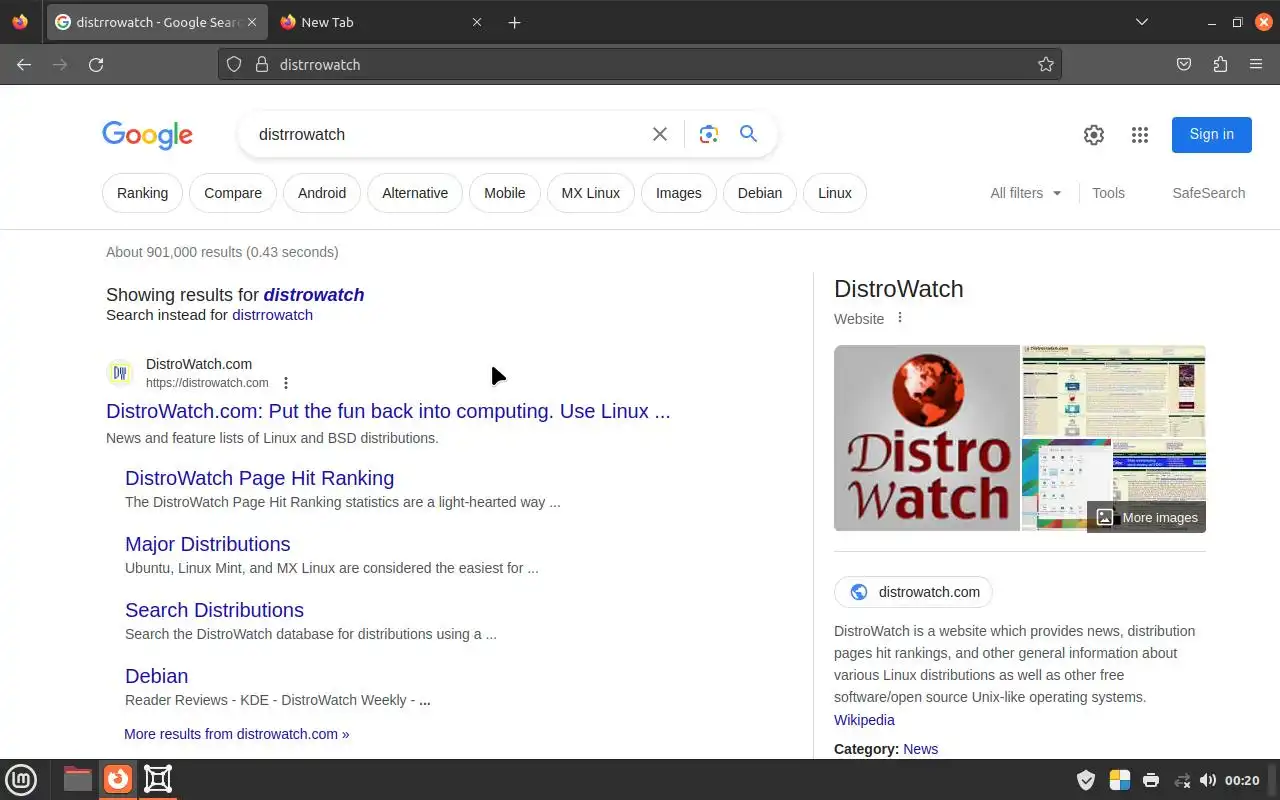Apply the Alternative filter chip
Image resolution: width=1280 pixels, height=800 pixels.
pyautogui.click(x=415, y=193)
